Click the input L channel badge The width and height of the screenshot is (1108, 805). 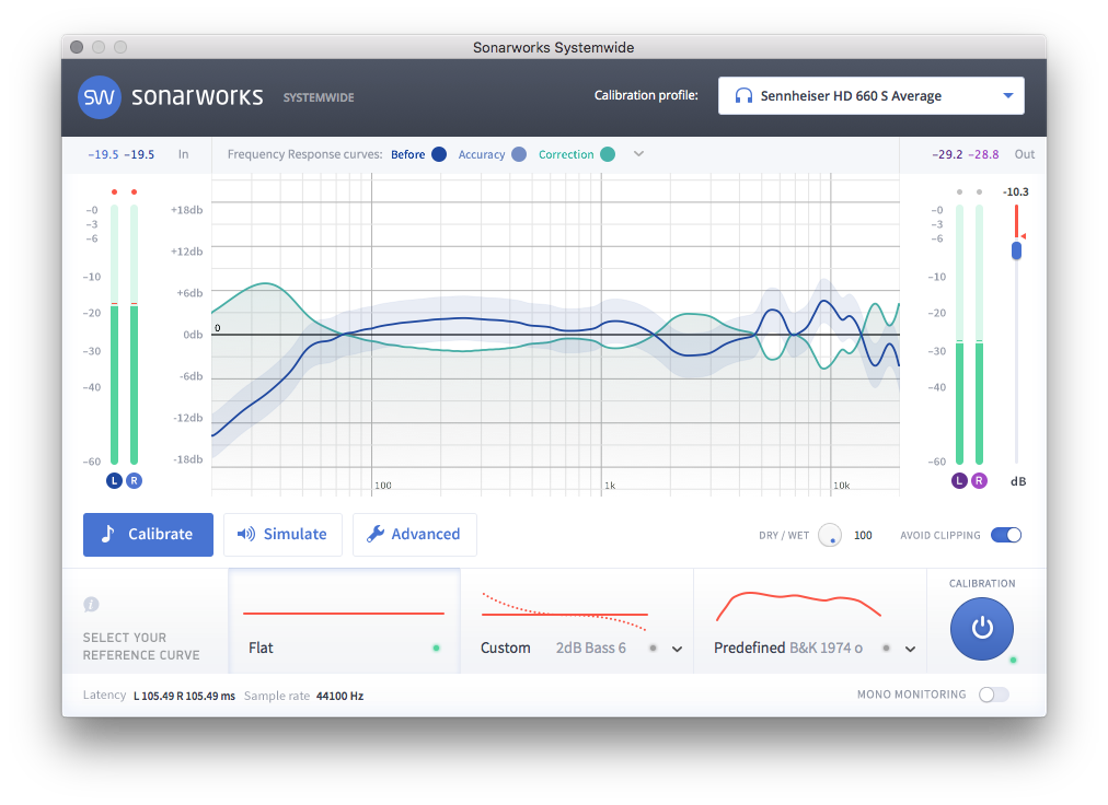(114, 481)
